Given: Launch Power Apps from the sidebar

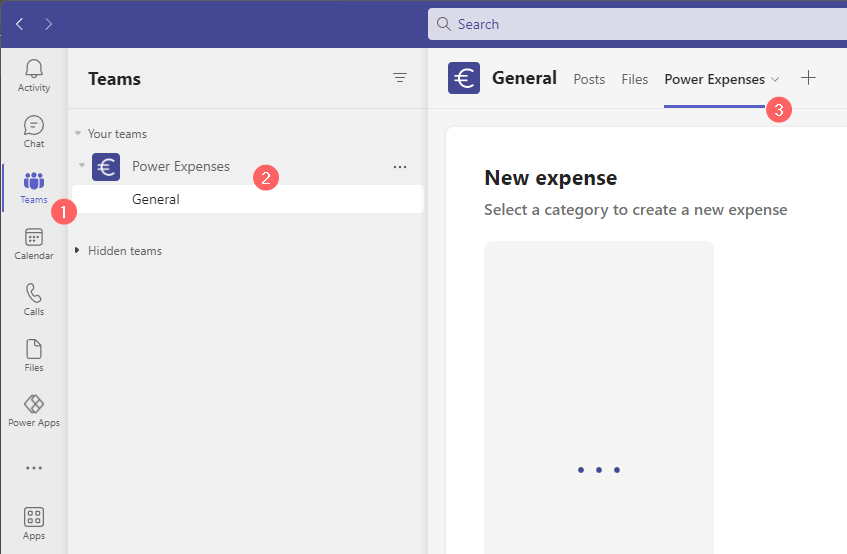Looking at the screenshot, I should tap(34, 406).
